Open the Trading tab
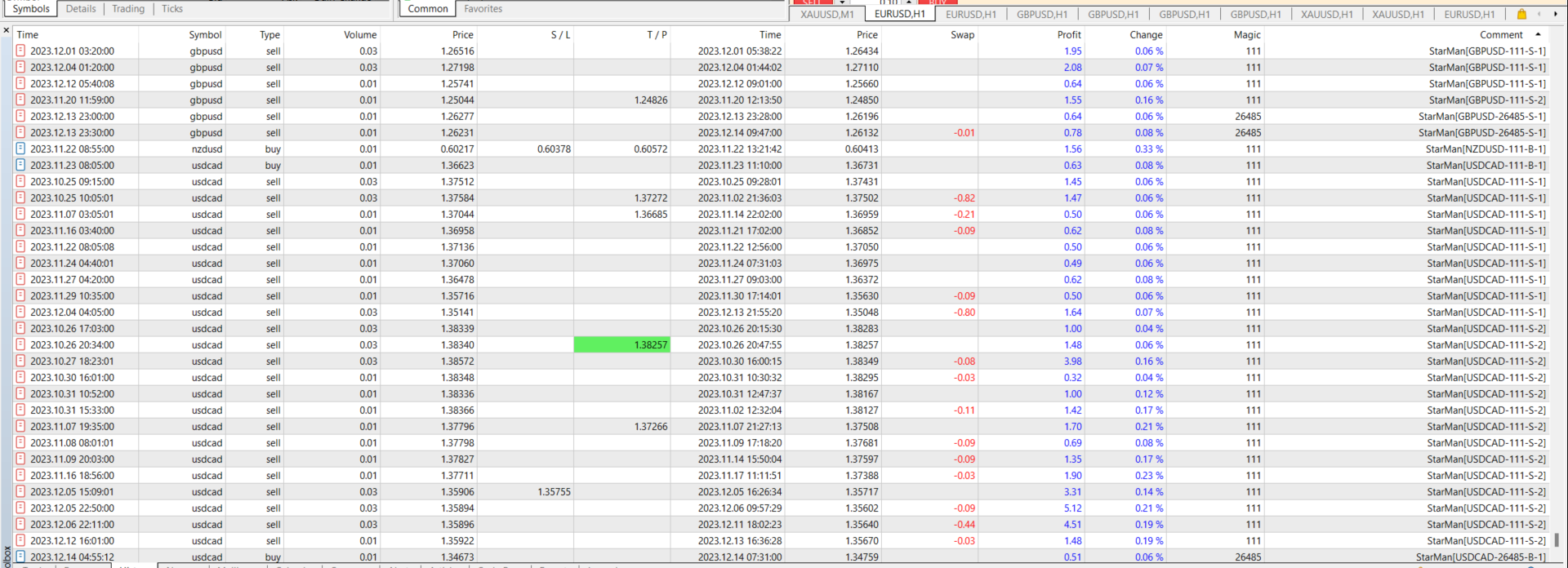The width and height of the screenshot is (1568, 568). click(128, 9)
